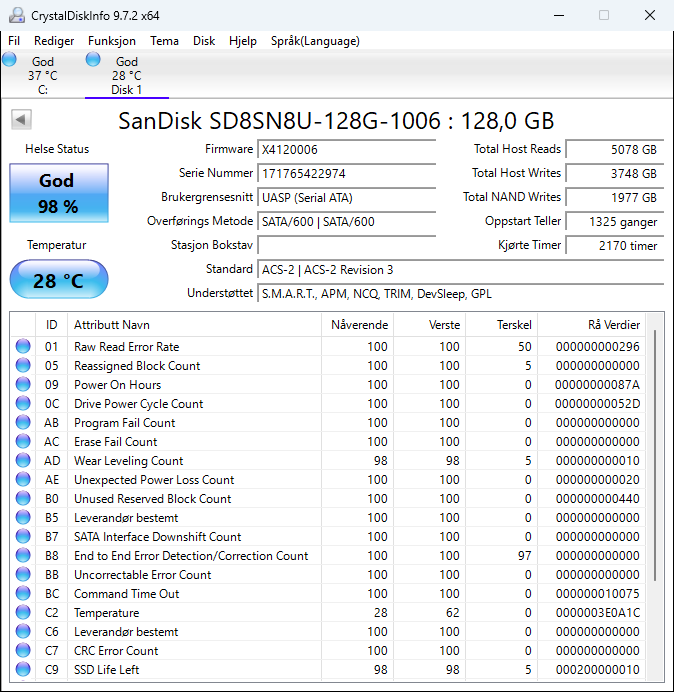The image size is (674, 692).
Task: Click blue orb of Drive Power Cycle Count
Action: [23, 403]
